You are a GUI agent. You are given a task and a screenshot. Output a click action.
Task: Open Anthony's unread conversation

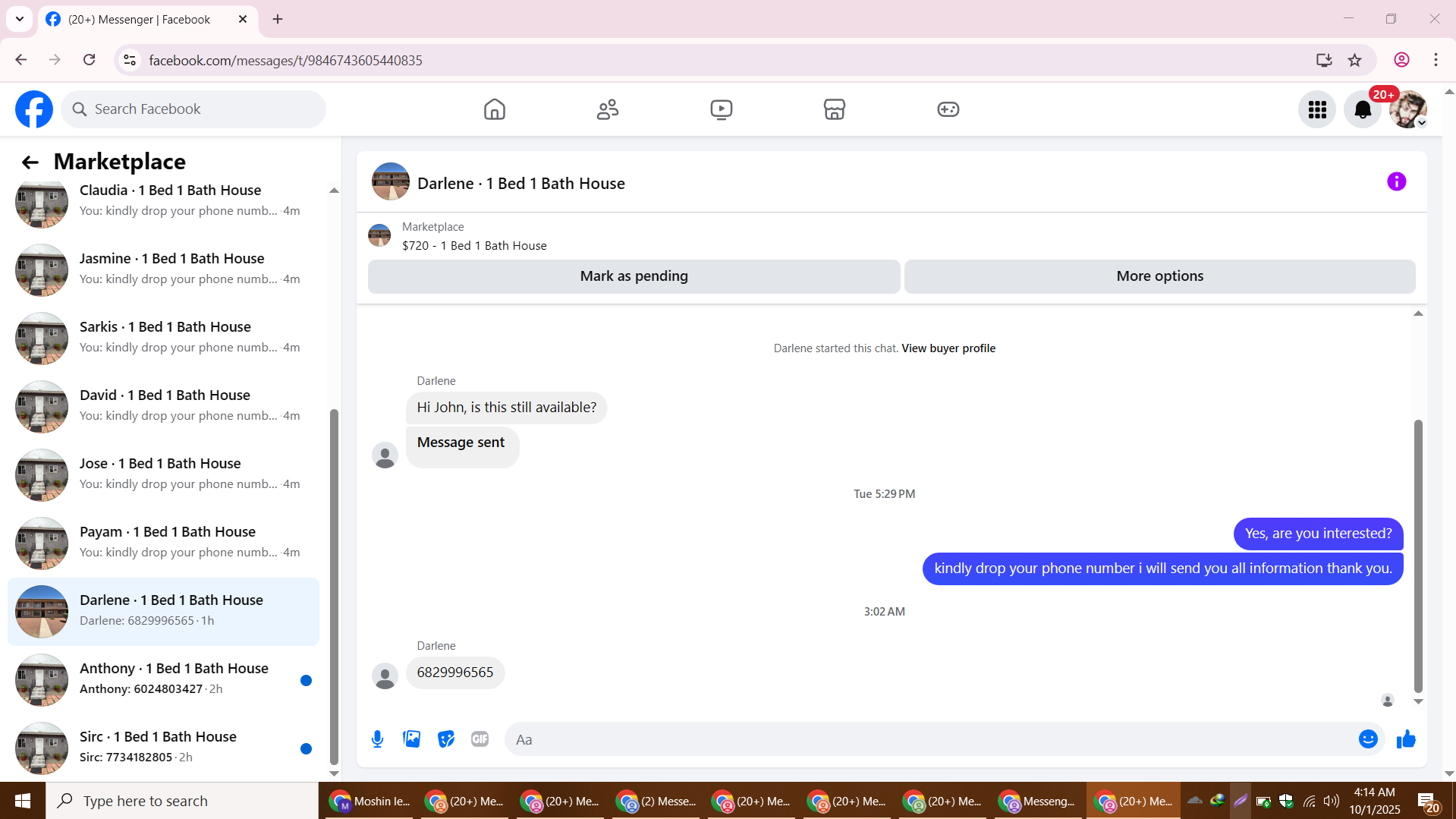pyautogui.click(x=163, y=680)
